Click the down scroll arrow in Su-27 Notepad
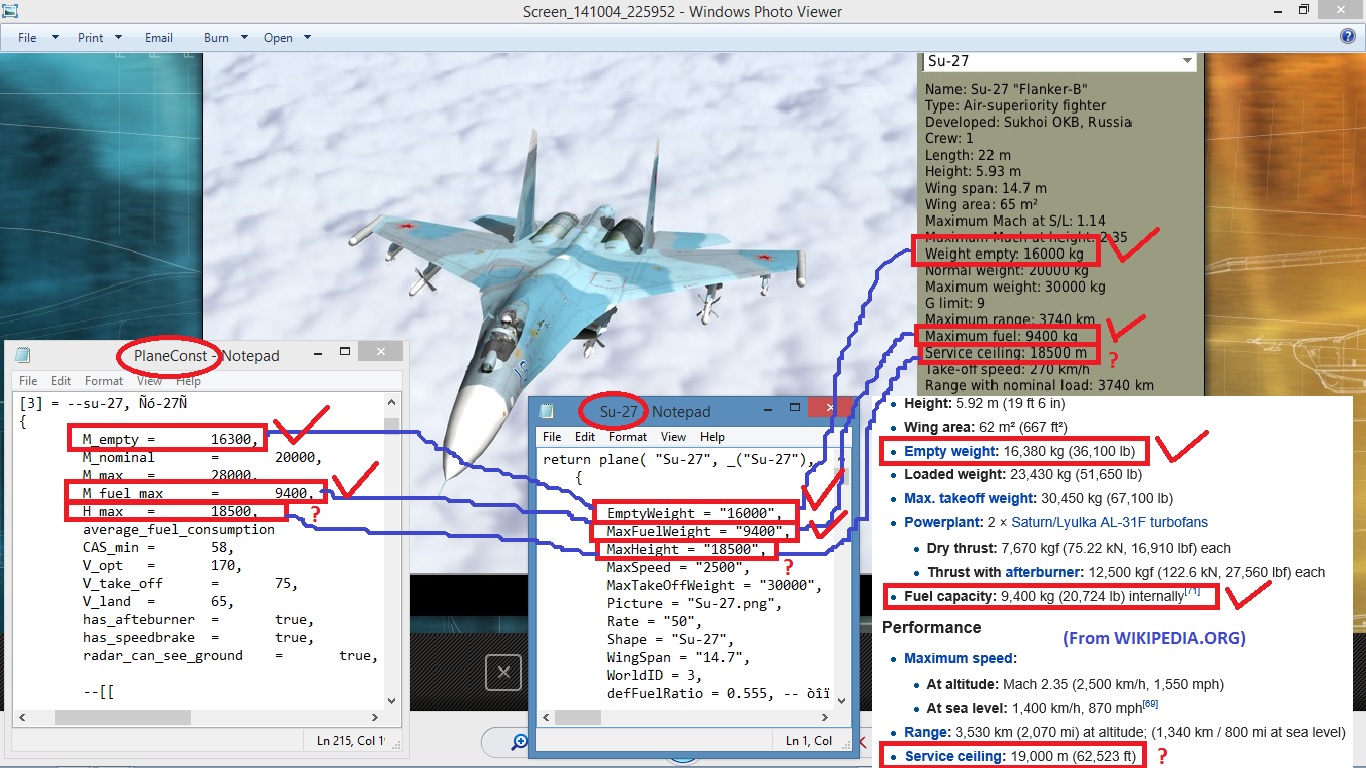The width and height of the screenshot is (1366, 768). 839,701
